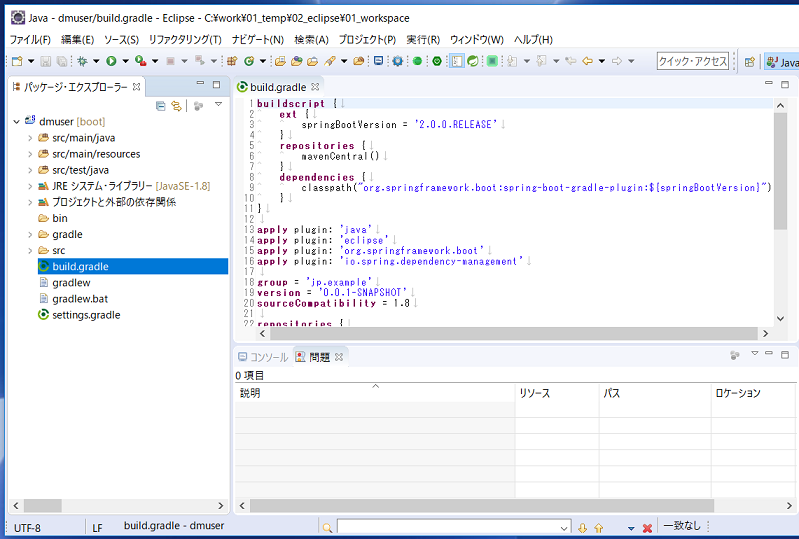The width and height of the screenshot is (799, 539).
Task: Click the Open Perspective icon
Action: click(x=750, y=62)
